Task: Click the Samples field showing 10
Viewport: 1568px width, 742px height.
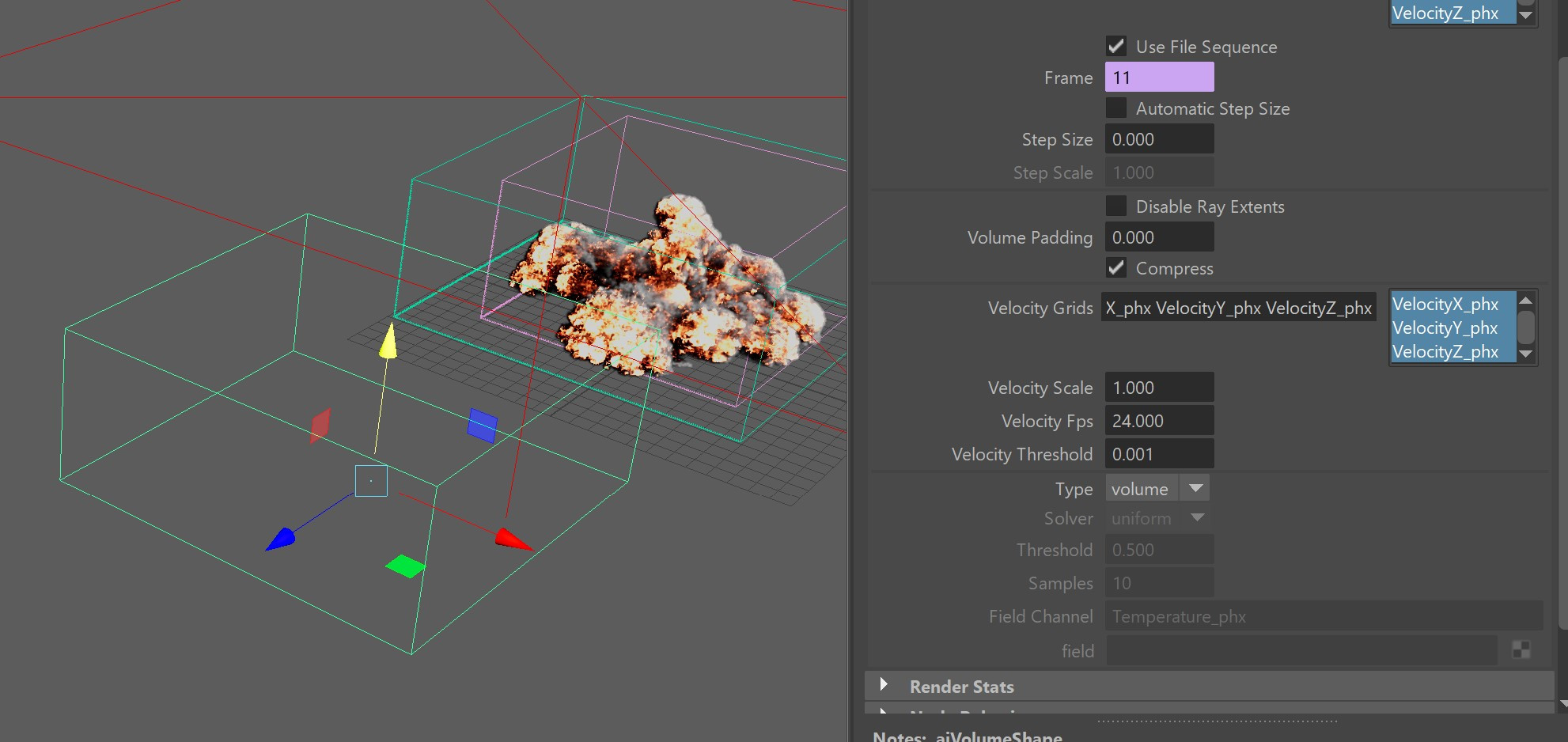Action: coord(1159,583)
